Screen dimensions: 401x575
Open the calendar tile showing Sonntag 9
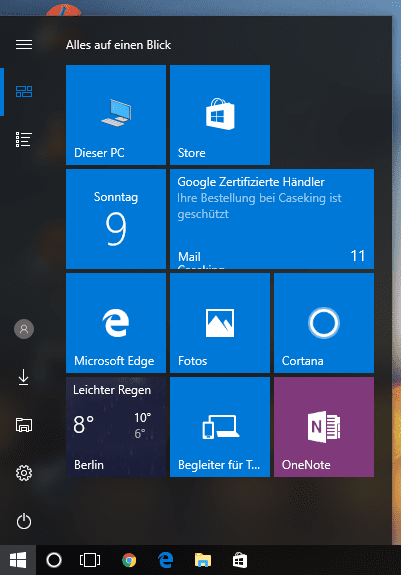click(x=116, y=219)
